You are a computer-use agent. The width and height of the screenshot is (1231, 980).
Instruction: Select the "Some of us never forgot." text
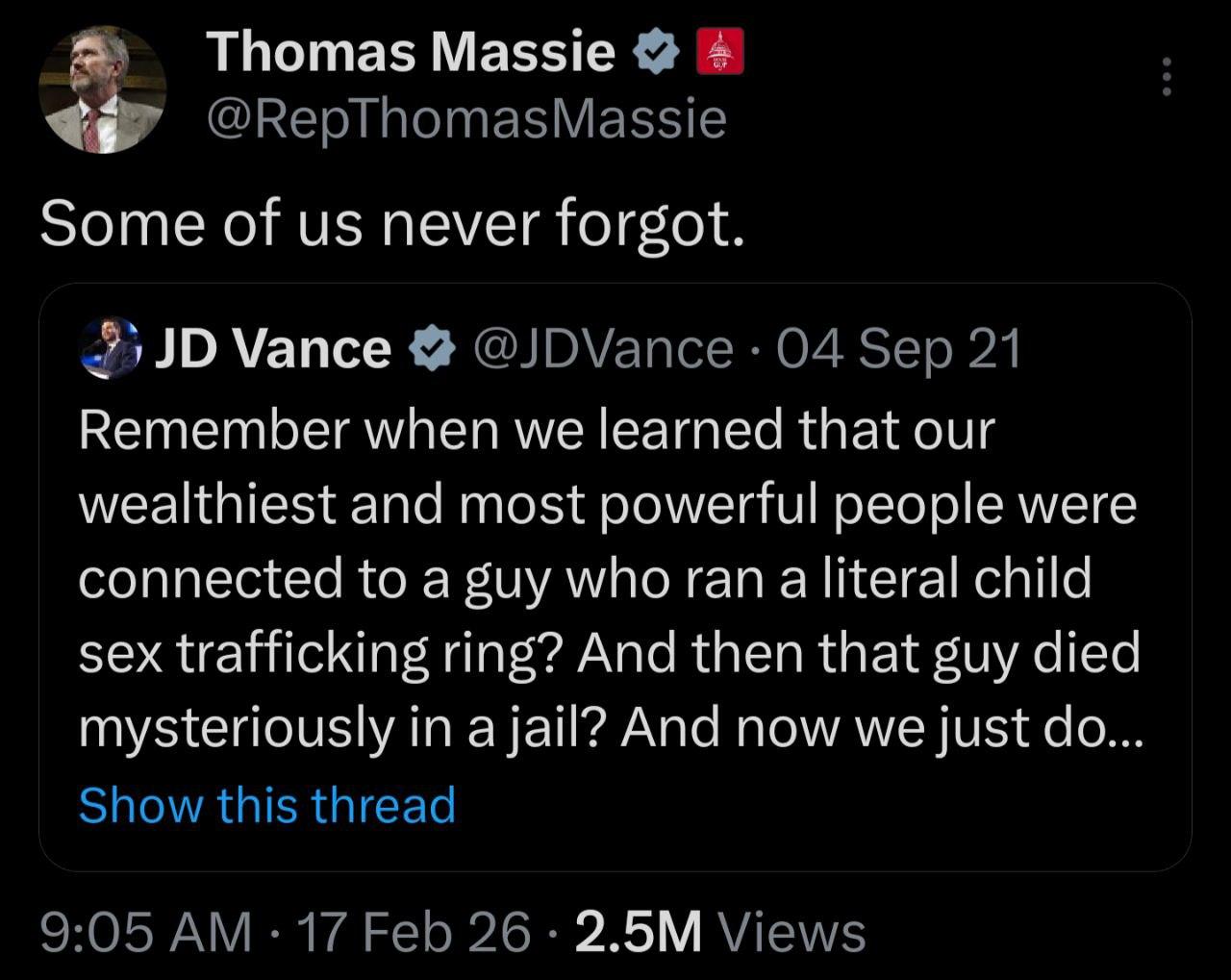click(x=391, y=225)
